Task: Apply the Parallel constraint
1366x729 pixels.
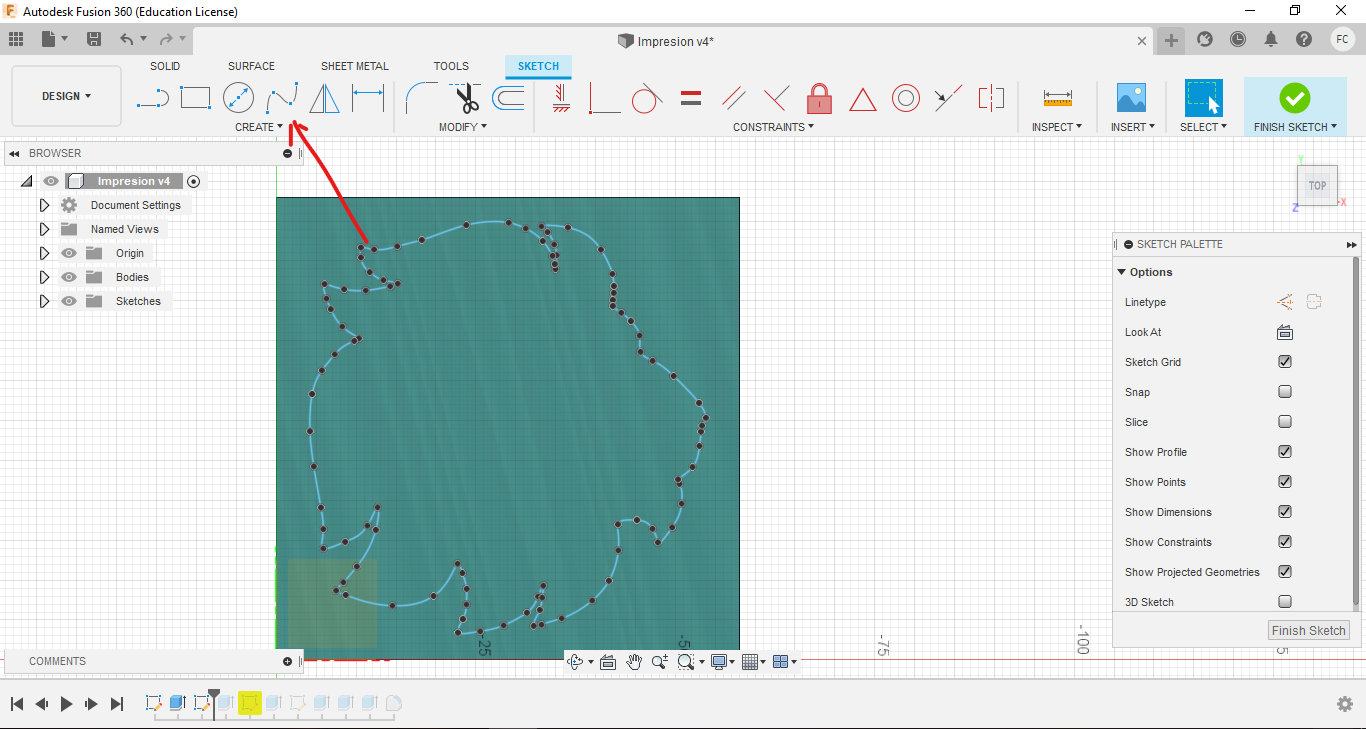Action: 733,97
